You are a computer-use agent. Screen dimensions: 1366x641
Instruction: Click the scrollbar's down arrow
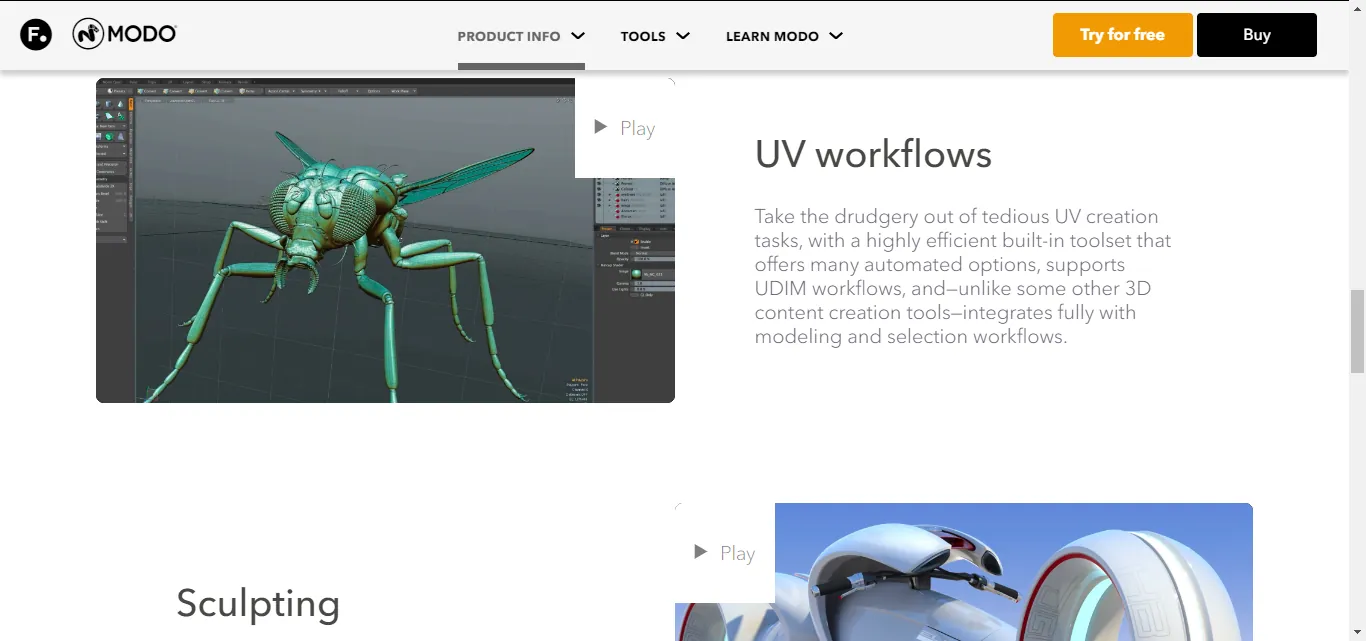point(1357,633)
